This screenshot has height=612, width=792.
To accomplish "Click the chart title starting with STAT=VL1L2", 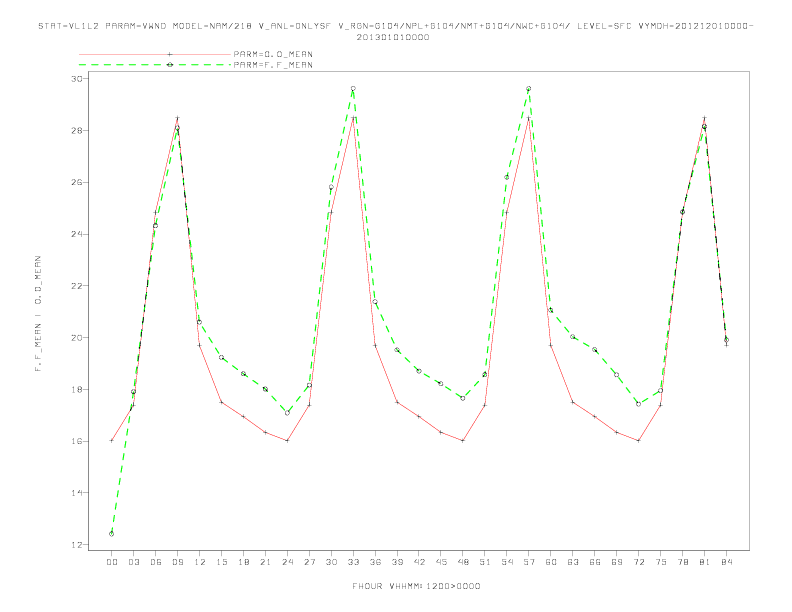I will click(395, 31).
